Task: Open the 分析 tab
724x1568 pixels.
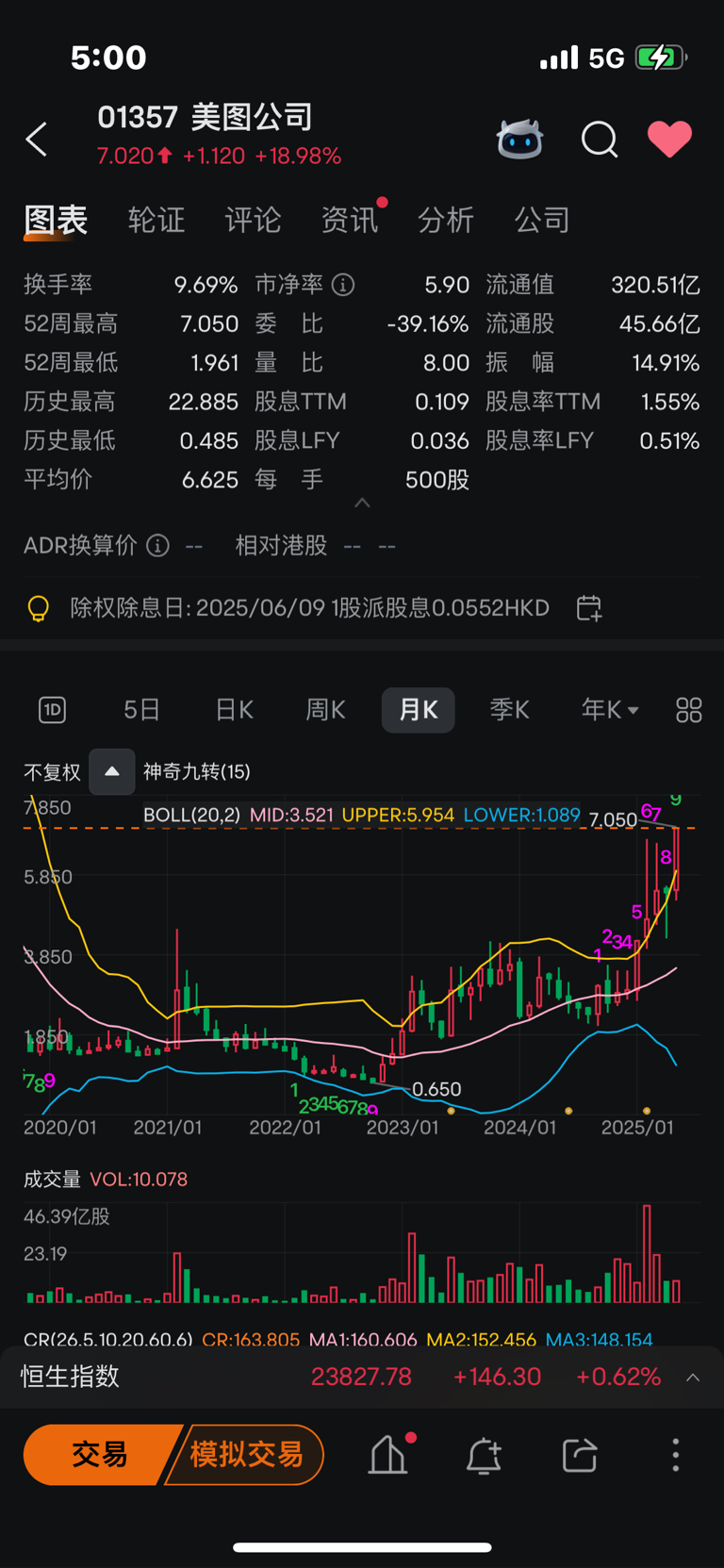Action: (446, 220)
